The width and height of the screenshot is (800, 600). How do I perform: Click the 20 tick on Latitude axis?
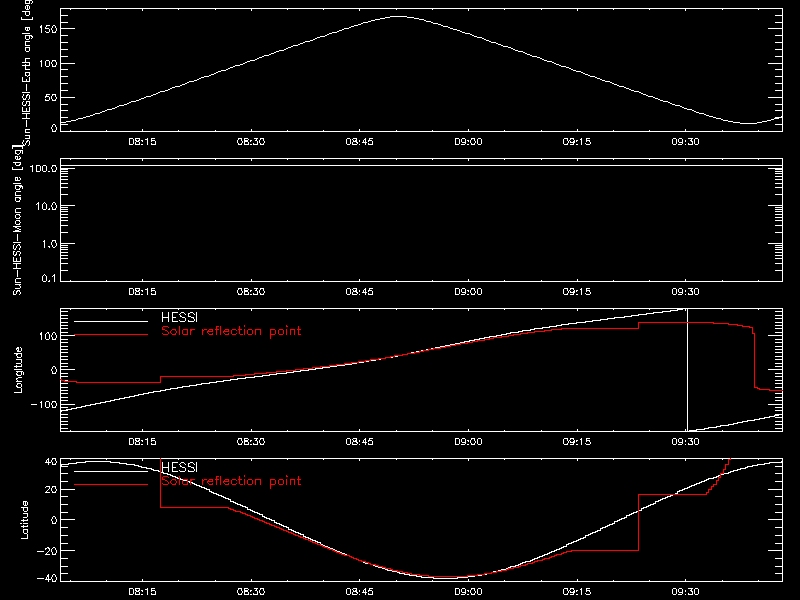tap(51, 490)
